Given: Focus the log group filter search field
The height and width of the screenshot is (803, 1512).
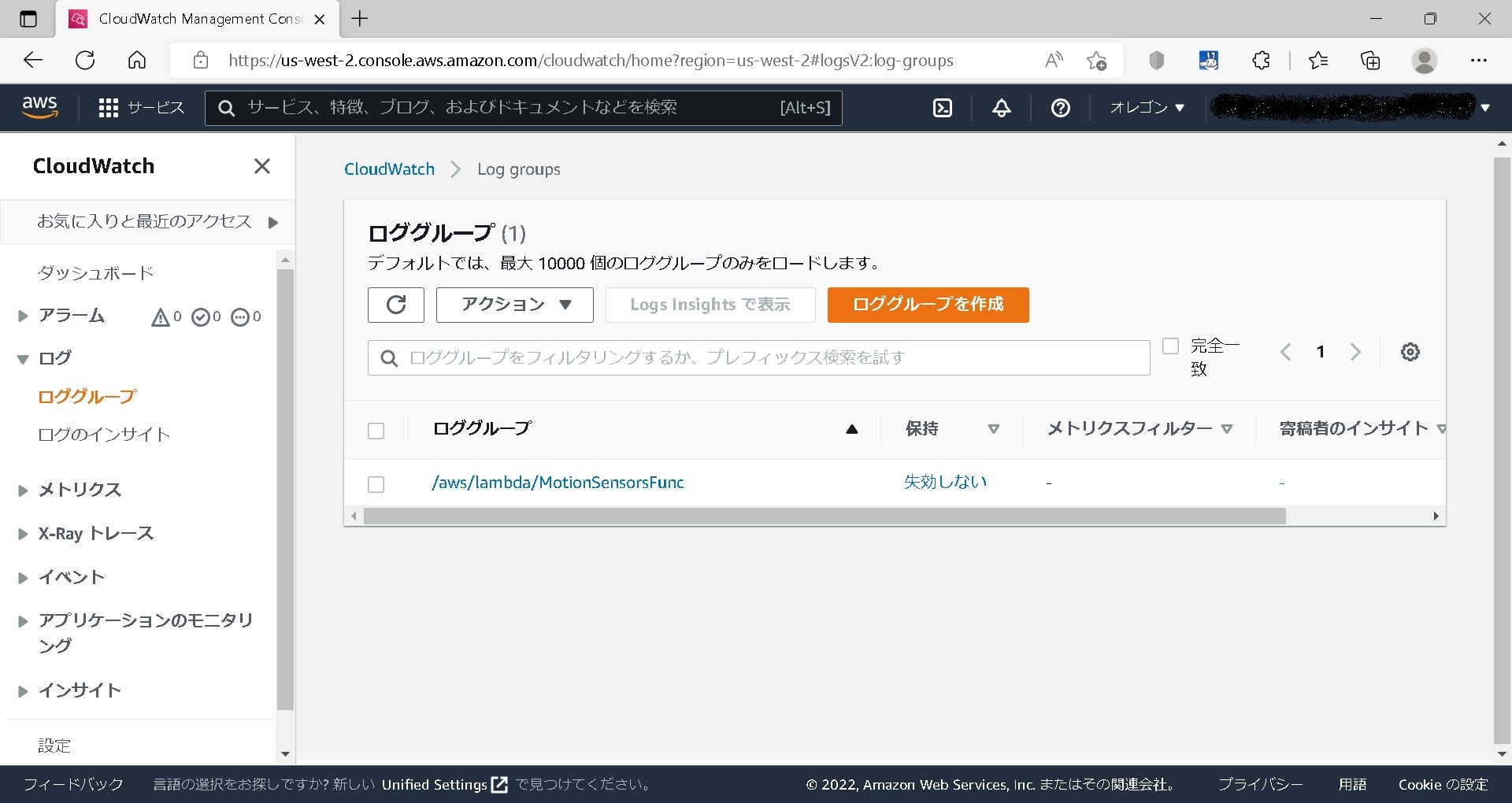Looking at the screenshot, I should pyautogui.click(x=759, y=358).
